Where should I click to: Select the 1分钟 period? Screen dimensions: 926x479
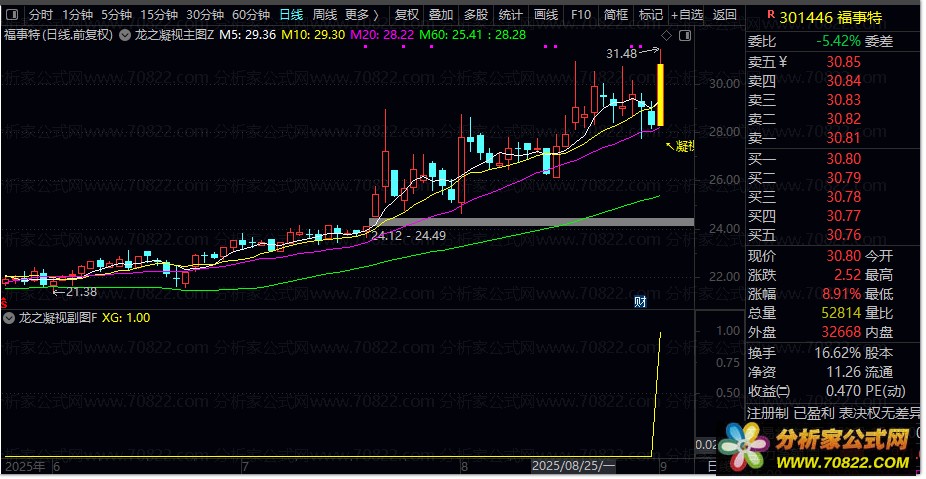click(x=77, y=15)
